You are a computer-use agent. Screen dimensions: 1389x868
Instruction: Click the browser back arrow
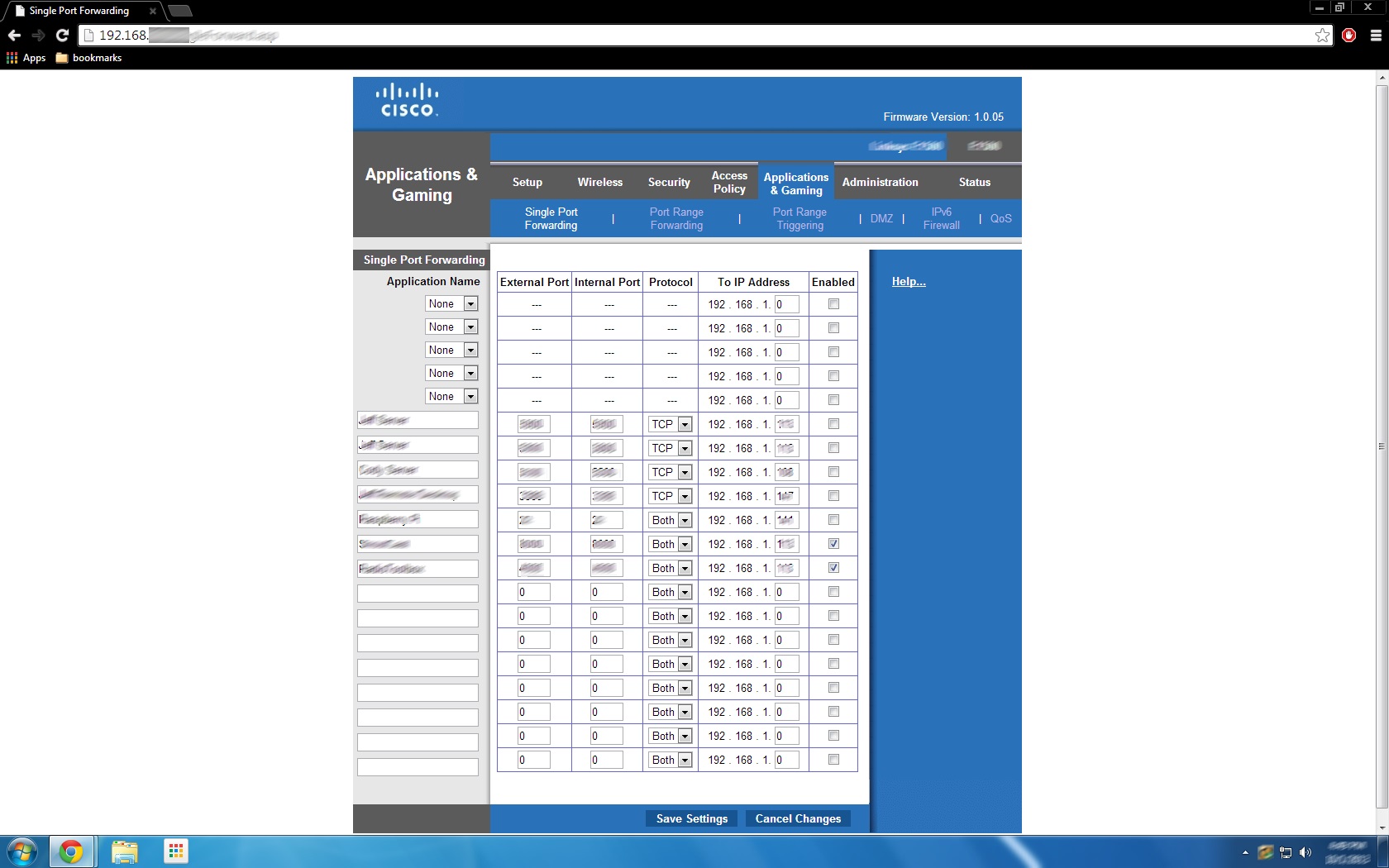(14, 36)
